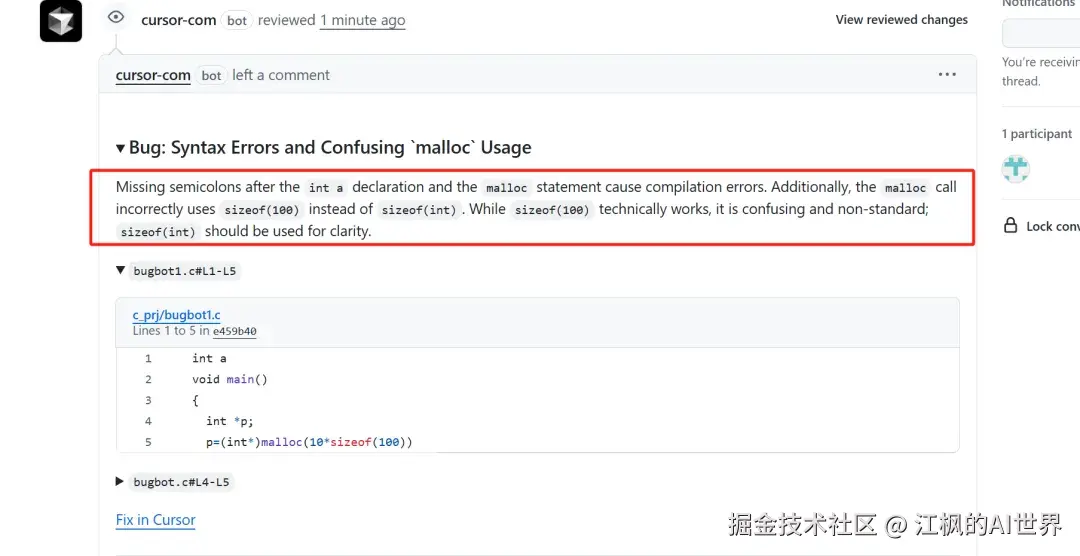This screenshot has width=1080, height=556.
Task: Click the bot label badge in comment header
Action: 211,75
